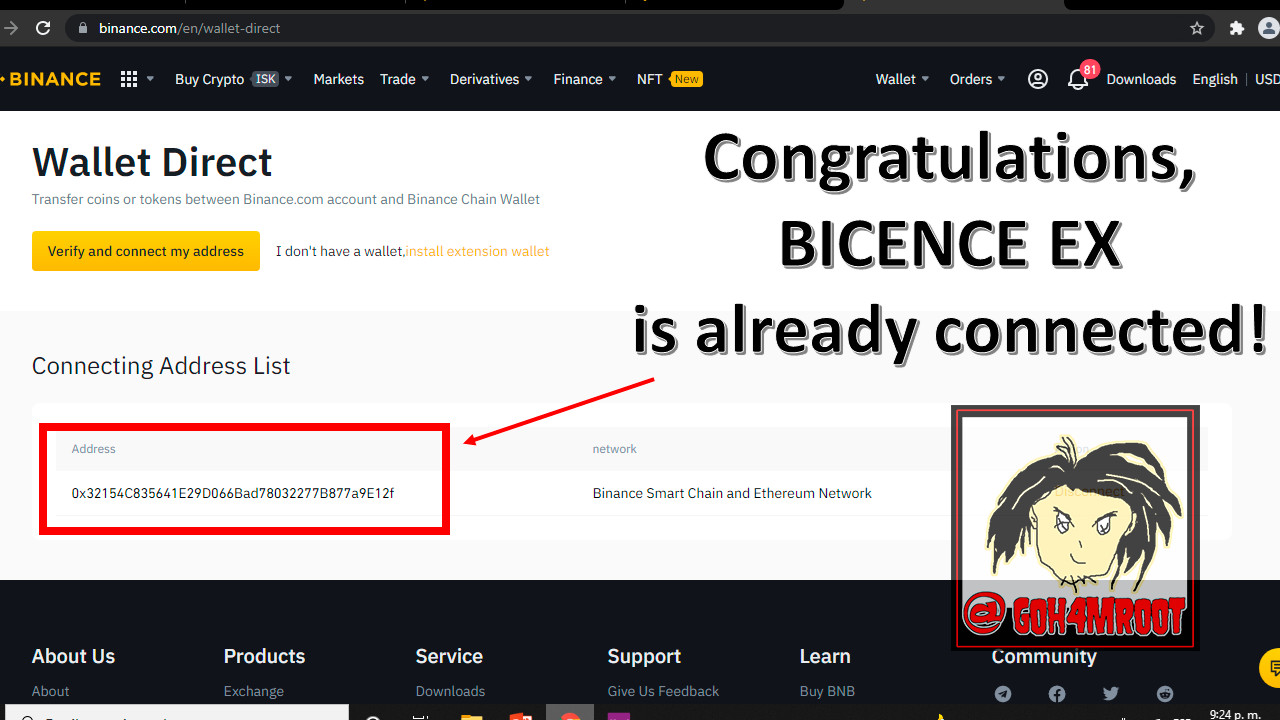This screenshot has height=720, width=1280.
Task: Expand the apps grid dropdown arrow
Action: (x=151, y=79)
